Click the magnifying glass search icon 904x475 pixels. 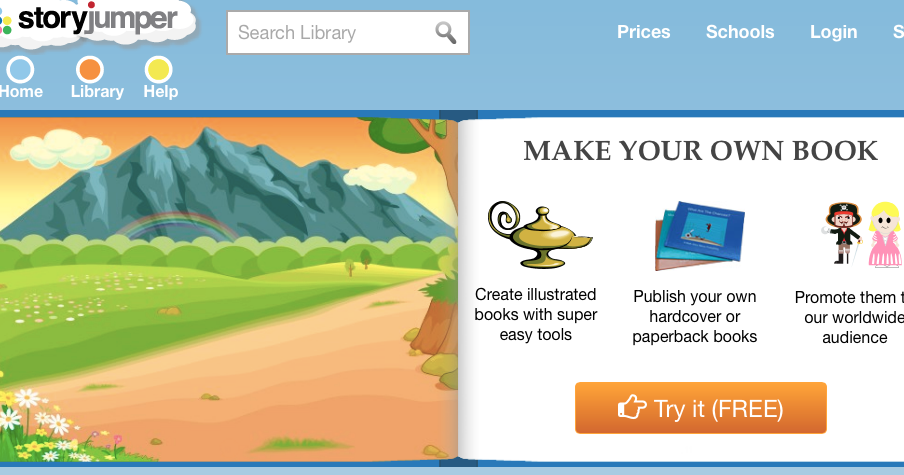pyautogui.click(x=445, y=33)
